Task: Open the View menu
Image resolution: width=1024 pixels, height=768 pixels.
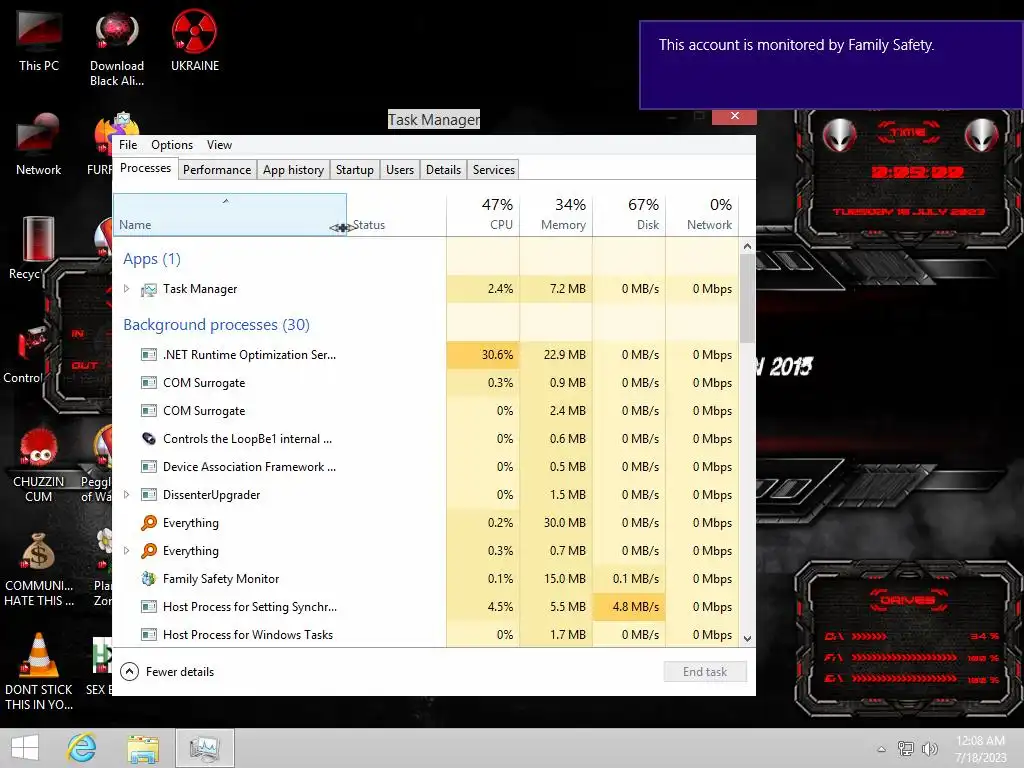Action: (x=219, y=145)
